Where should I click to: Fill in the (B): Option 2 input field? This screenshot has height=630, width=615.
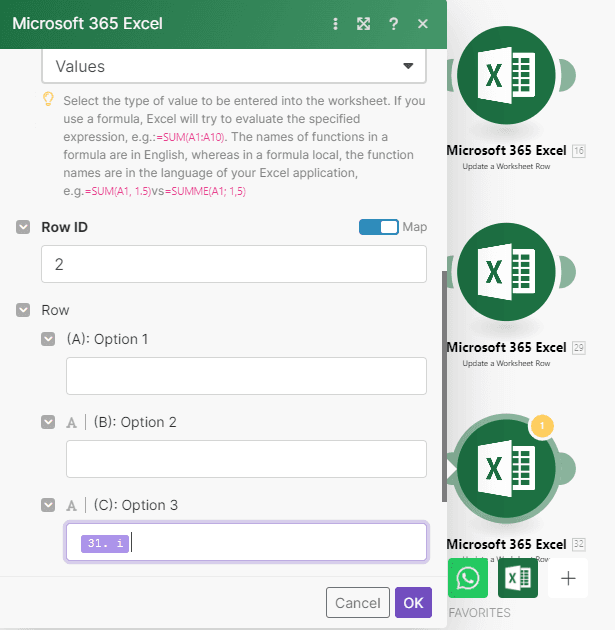point(246,459)
